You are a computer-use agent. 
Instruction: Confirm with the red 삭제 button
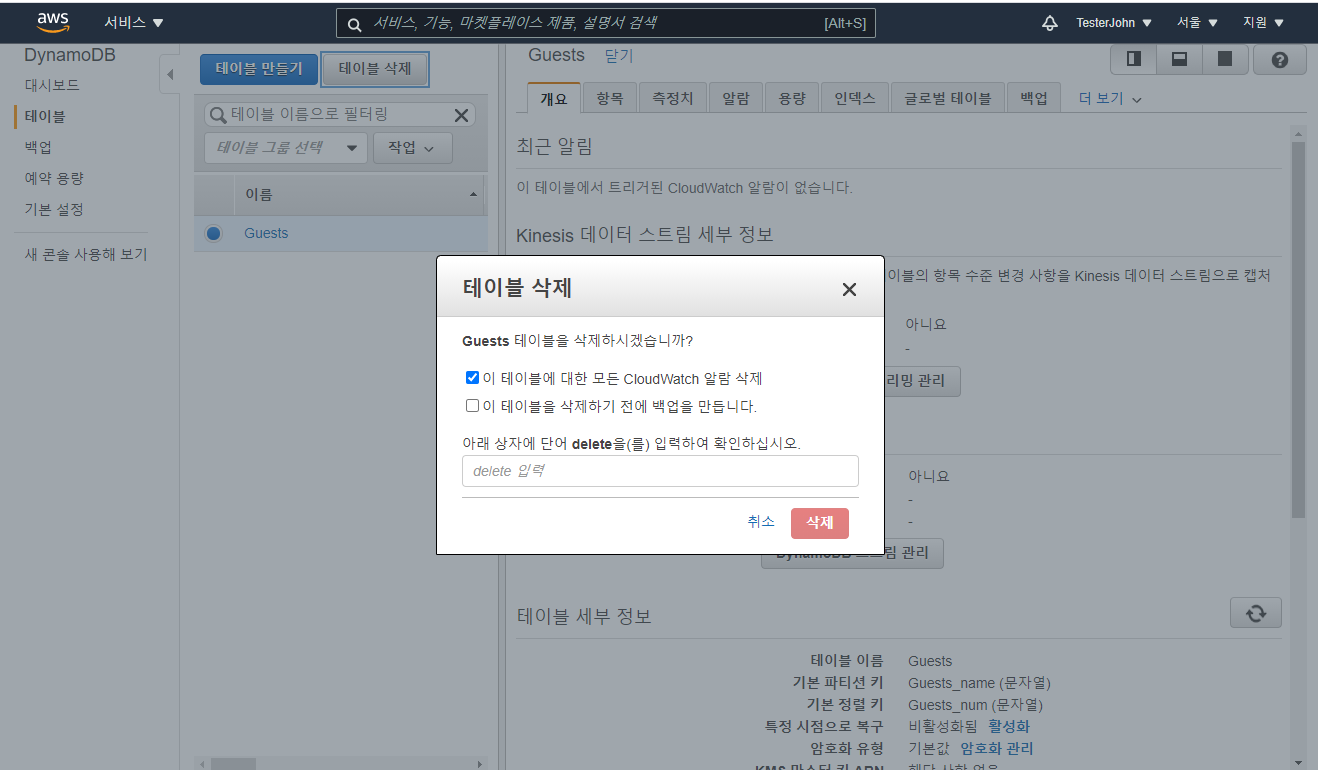click(x=820, y=523)
